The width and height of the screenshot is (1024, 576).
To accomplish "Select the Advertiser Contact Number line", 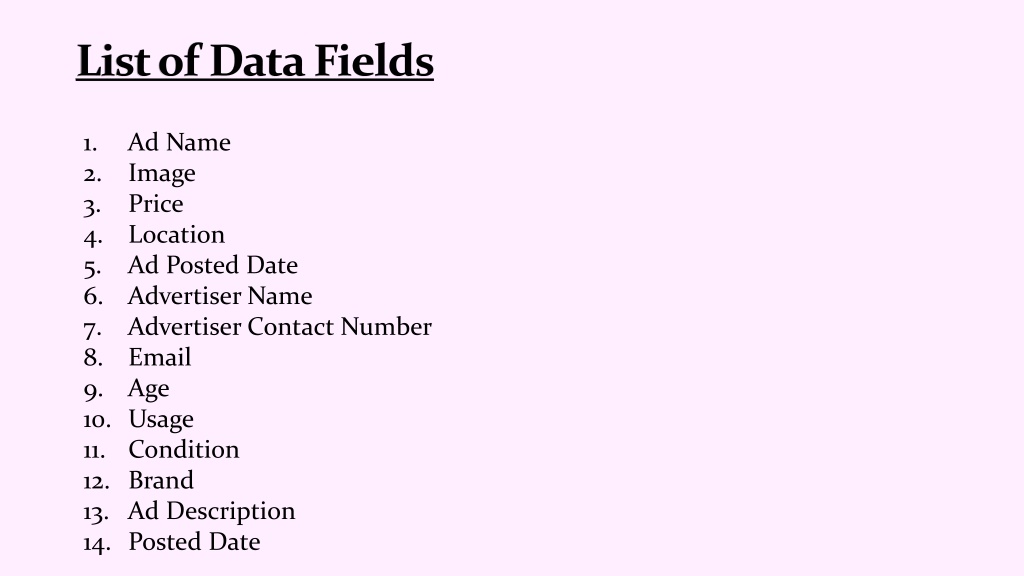I will coord(280,327).
